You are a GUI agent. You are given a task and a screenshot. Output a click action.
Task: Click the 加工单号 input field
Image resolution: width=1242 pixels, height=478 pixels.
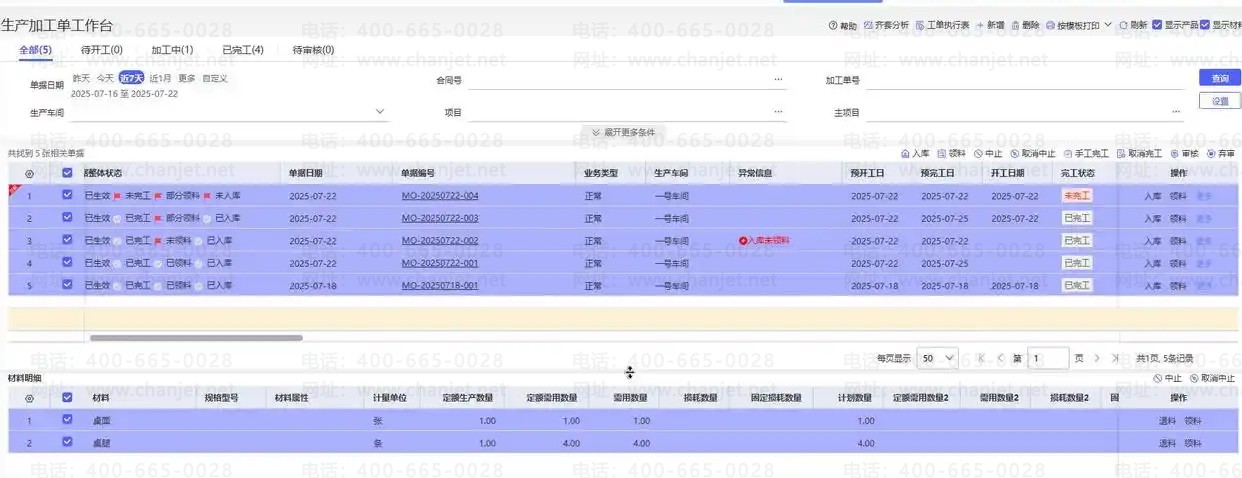coord(1025,80)
